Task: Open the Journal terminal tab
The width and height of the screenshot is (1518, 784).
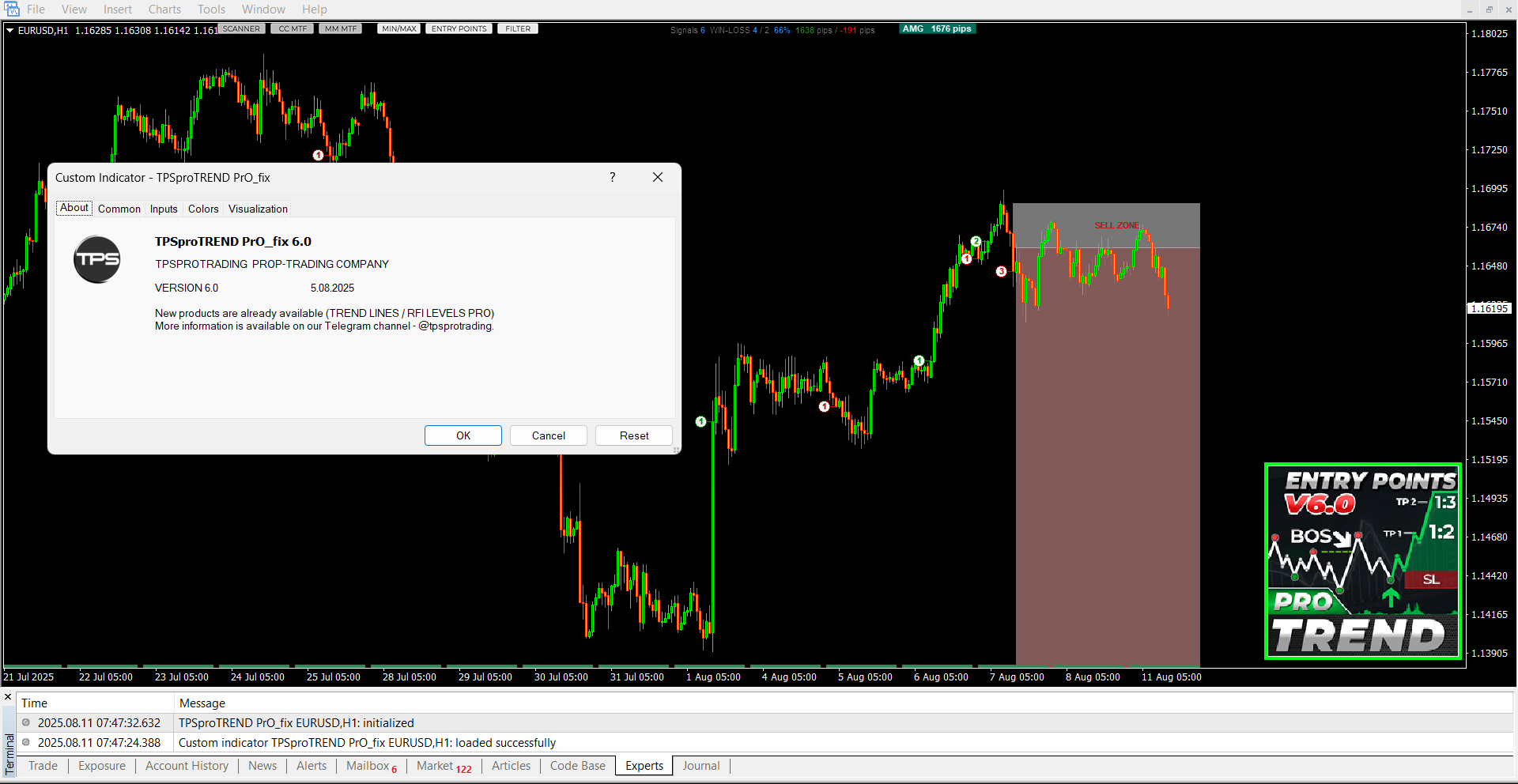Action: [701, 766]
